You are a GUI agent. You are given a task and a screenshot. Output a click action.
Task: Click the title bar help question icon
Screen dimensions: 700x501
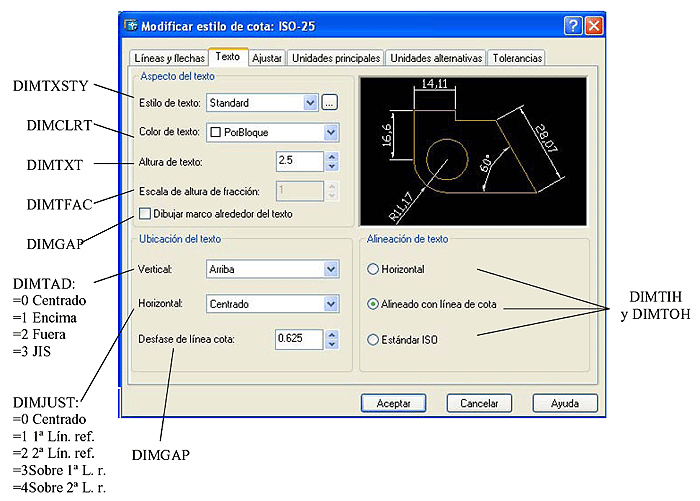pyautogui.click(x=573, y=26)
